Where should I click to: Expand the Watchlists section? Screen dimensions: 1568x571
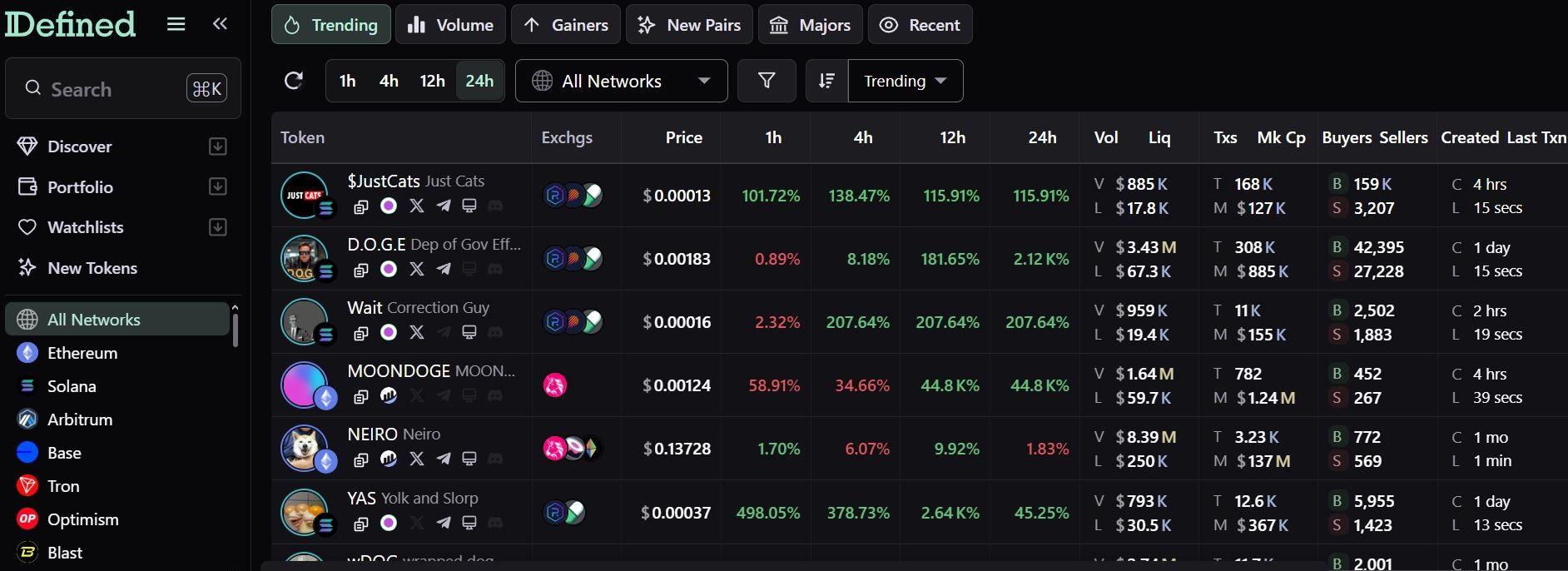pos(217,226)
